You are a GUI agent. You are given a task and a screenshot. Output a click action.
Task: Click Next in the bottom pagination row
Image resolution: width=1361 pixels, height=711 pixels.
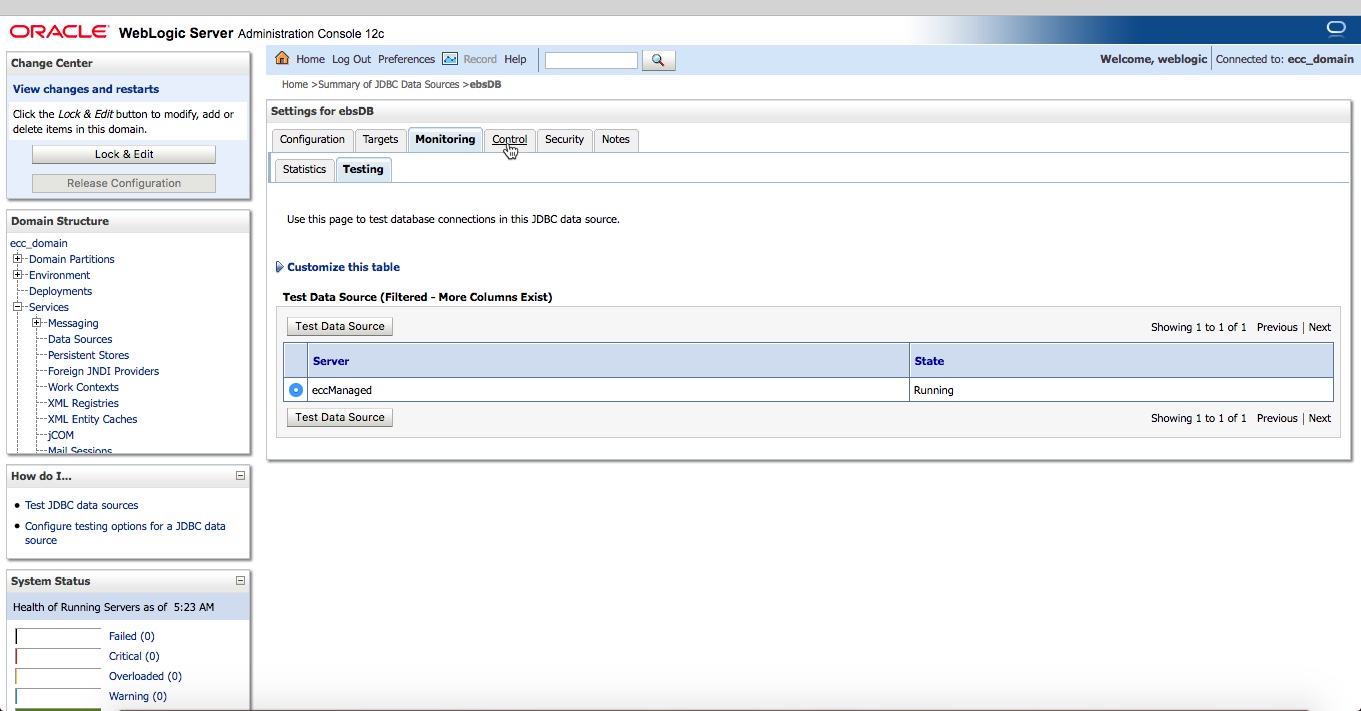pos(1320,418)
